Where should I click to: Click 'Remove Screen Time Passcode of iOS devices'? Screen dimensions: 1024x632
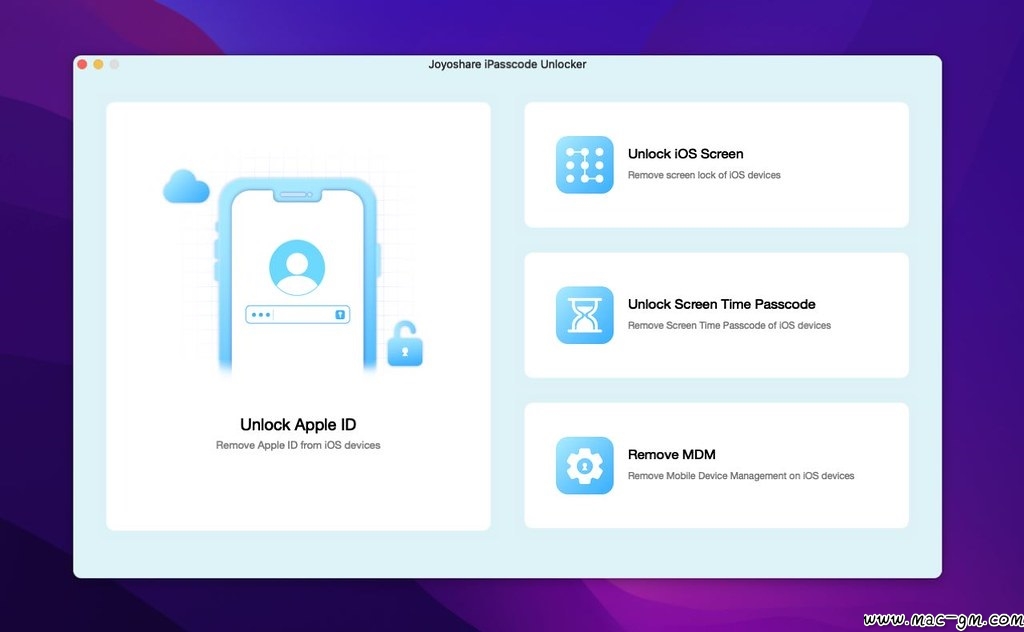[729, 325]
